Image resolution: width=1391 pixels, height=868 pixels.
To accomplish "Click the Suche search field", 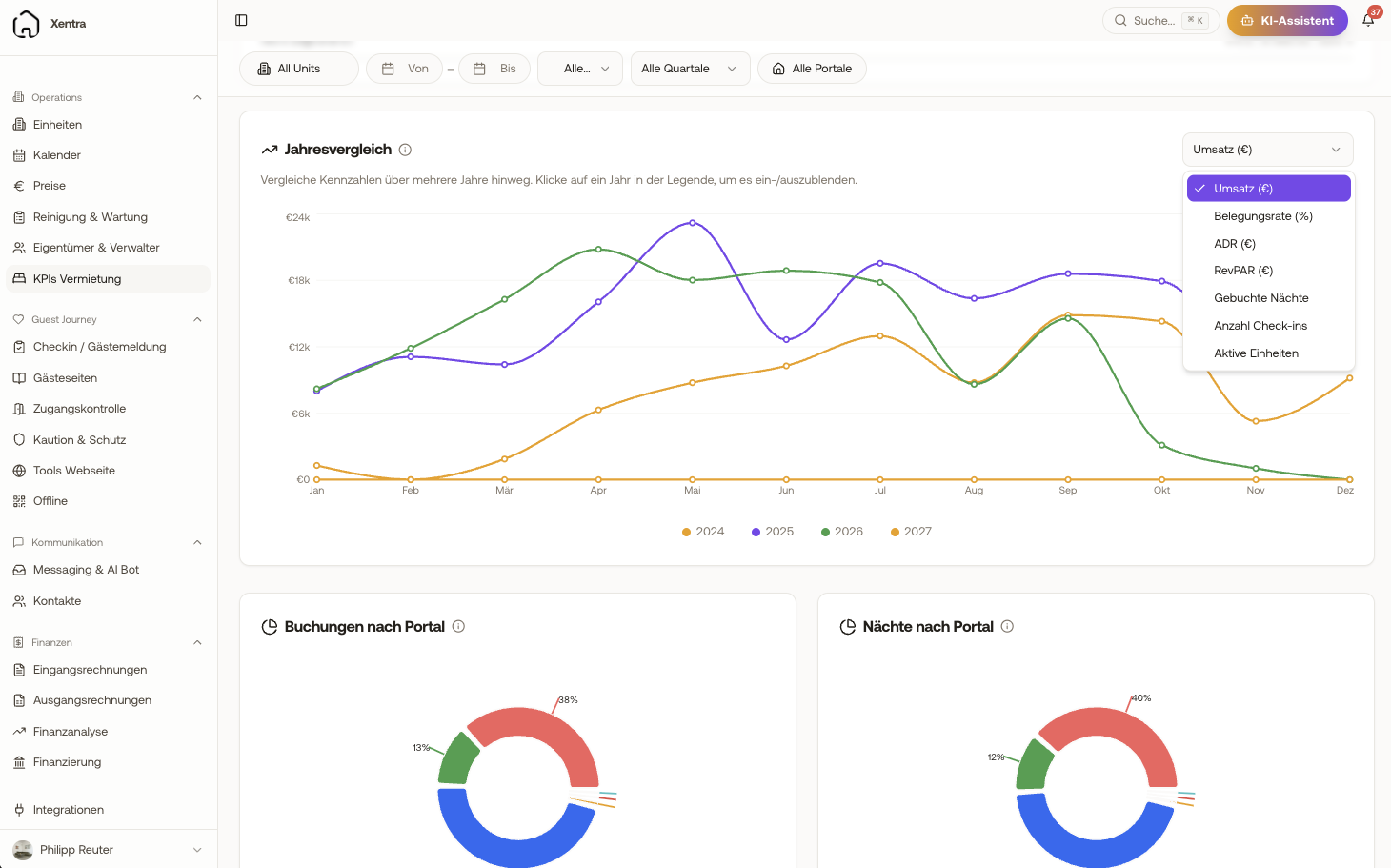I will point(1160,20).
